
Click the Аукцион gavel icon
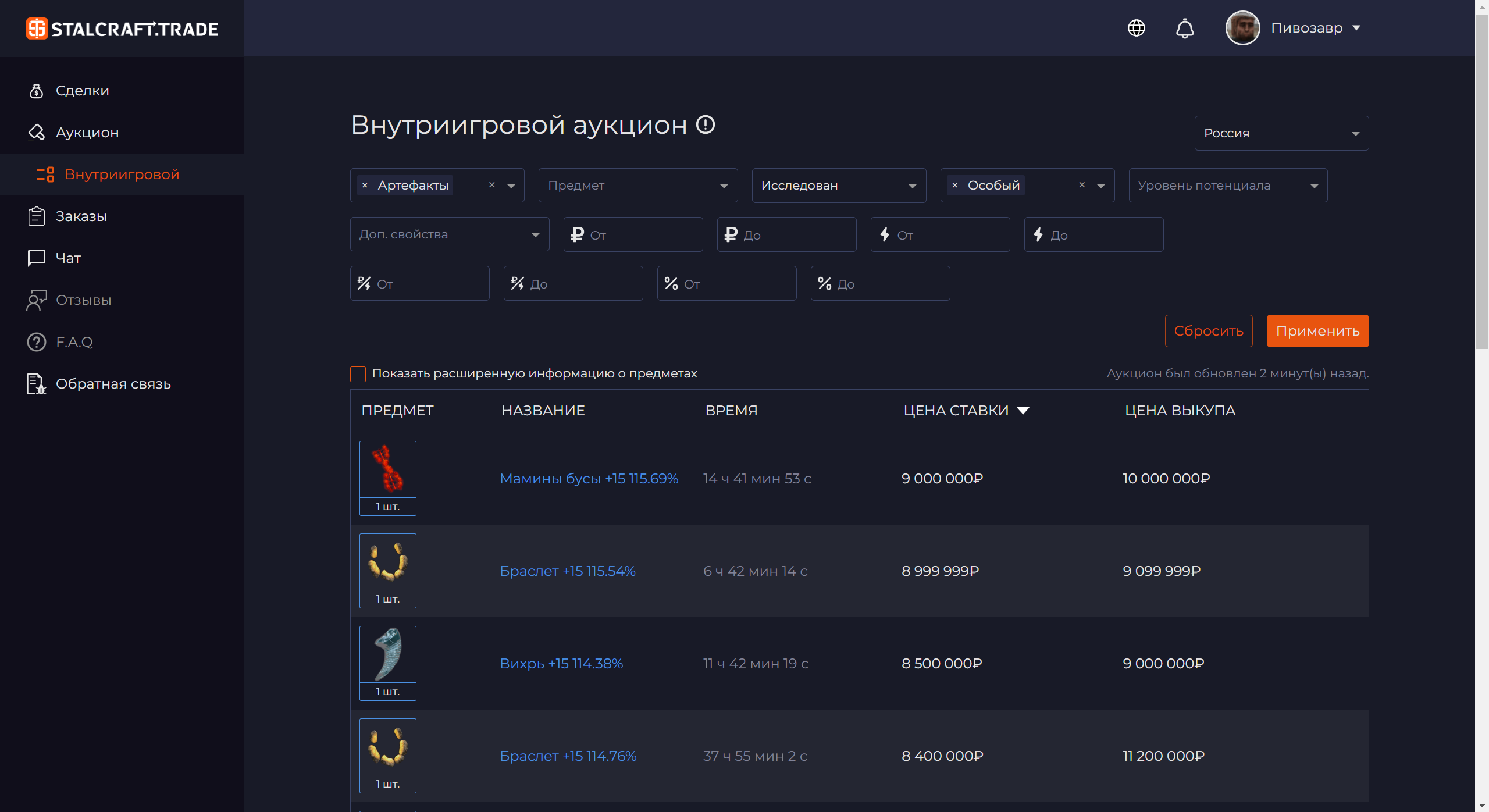point(37,133)
